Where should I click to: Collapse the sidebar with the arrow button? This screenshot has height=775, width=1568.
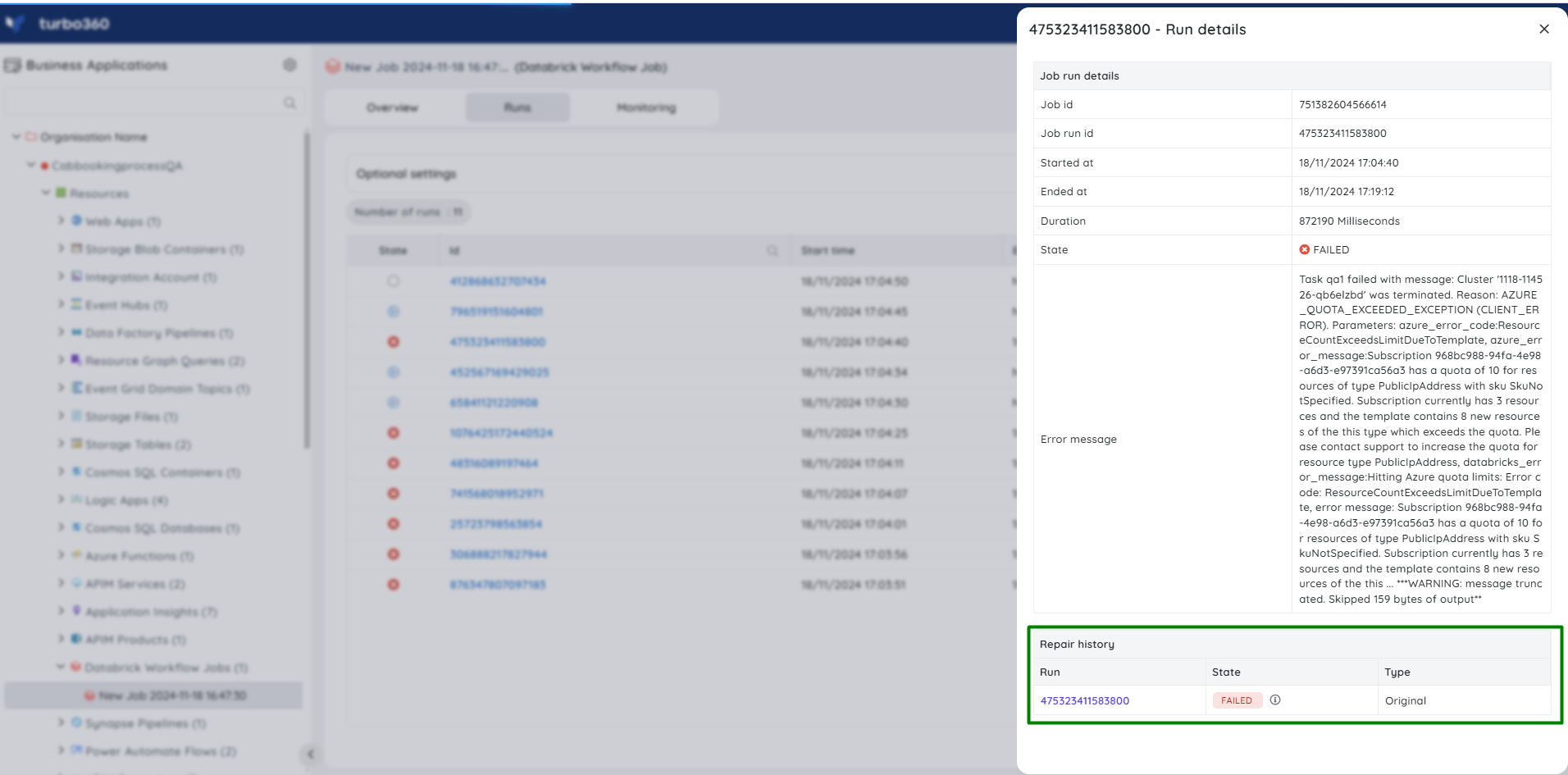click(310, 754)
